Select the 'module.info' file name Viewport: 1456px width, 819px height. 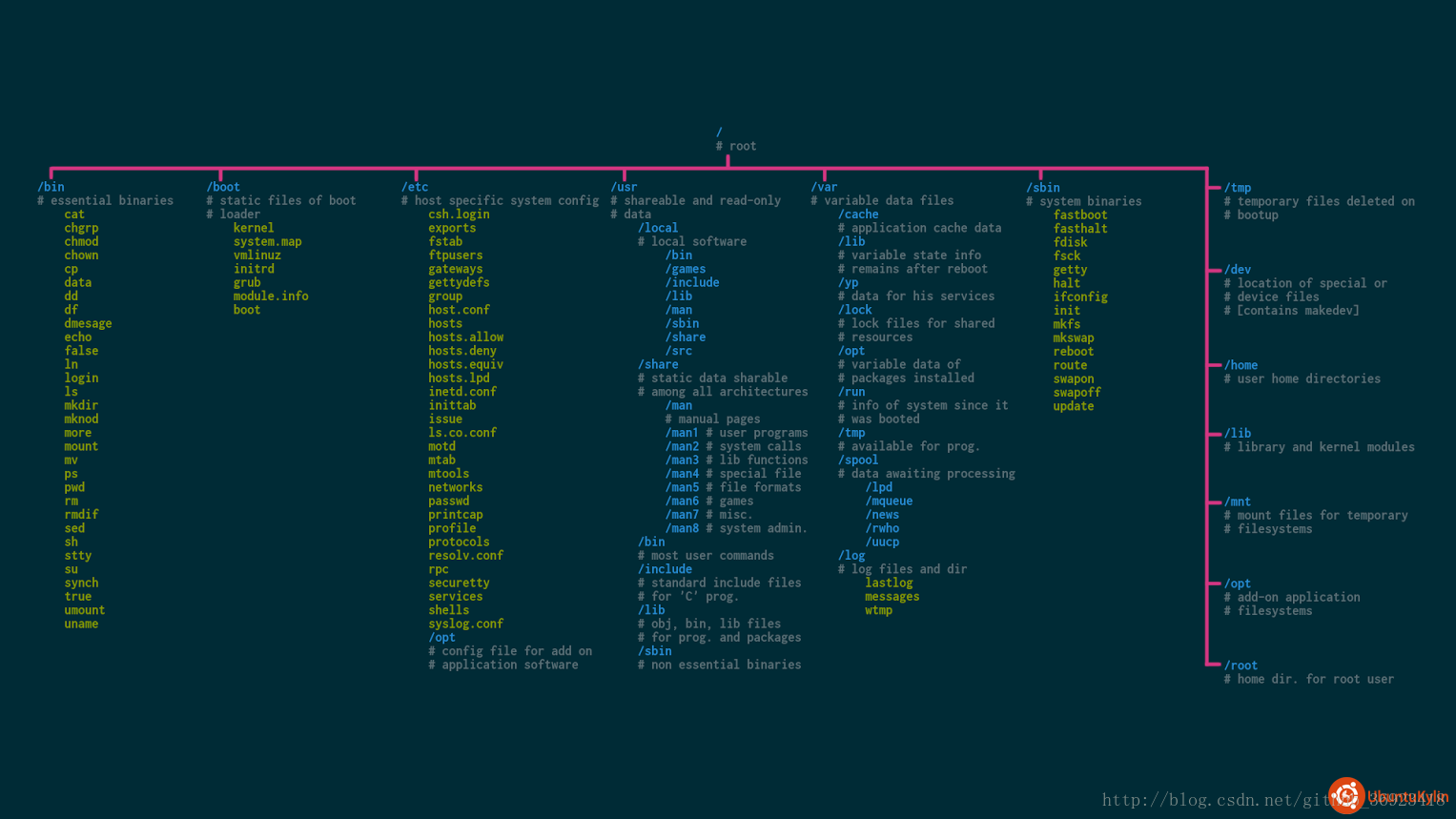tap(271, 297)
